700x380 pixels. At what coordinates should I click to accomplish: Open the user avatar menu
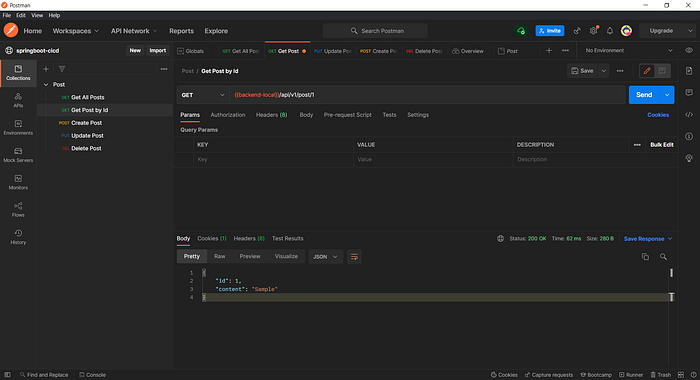(626, 31)
